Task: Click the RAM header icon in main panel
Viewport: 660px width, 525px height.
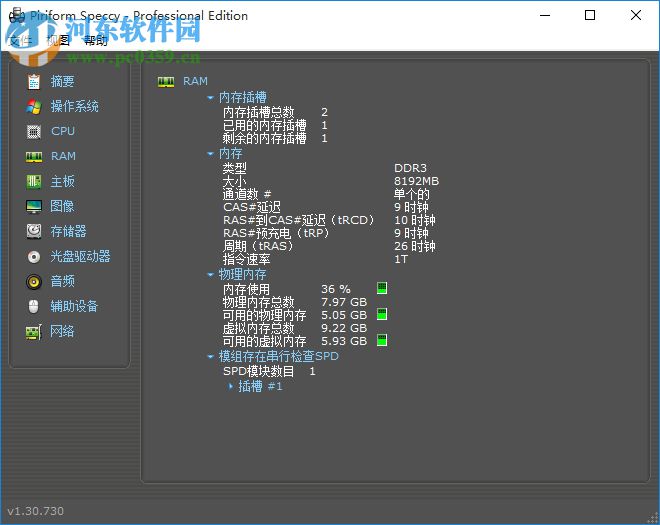Action: tap(166, 82)
